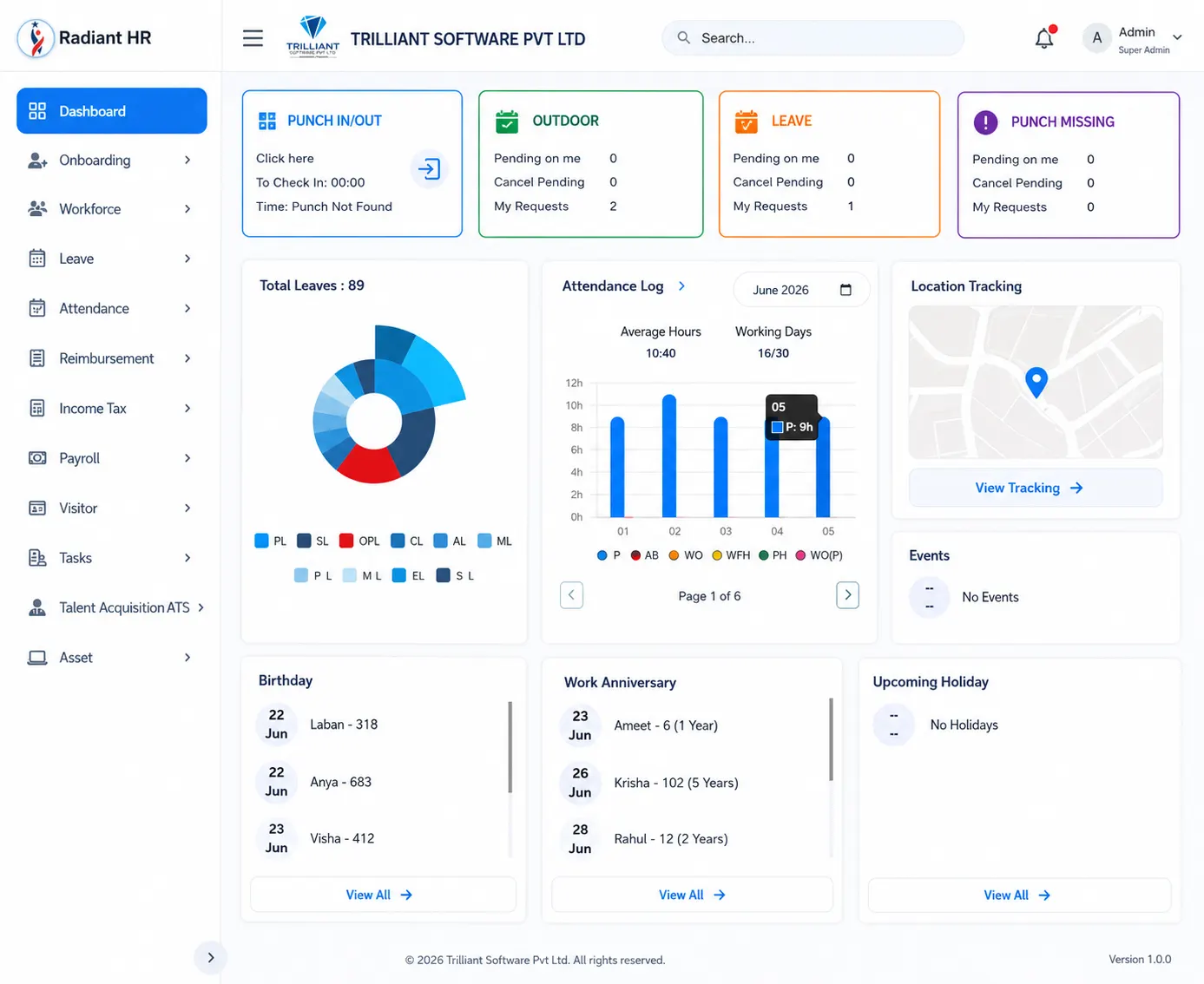Open the hamburger menu icon

pyautogui.click(x=253, y=38)
